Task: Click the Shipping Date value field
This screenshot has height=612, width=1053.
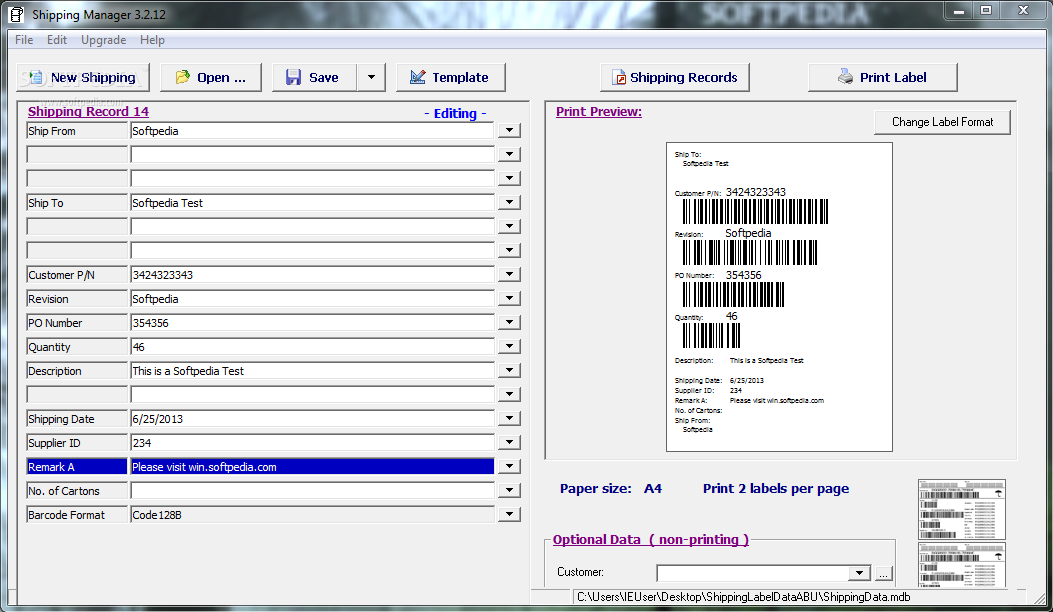Action: point(312,419)
